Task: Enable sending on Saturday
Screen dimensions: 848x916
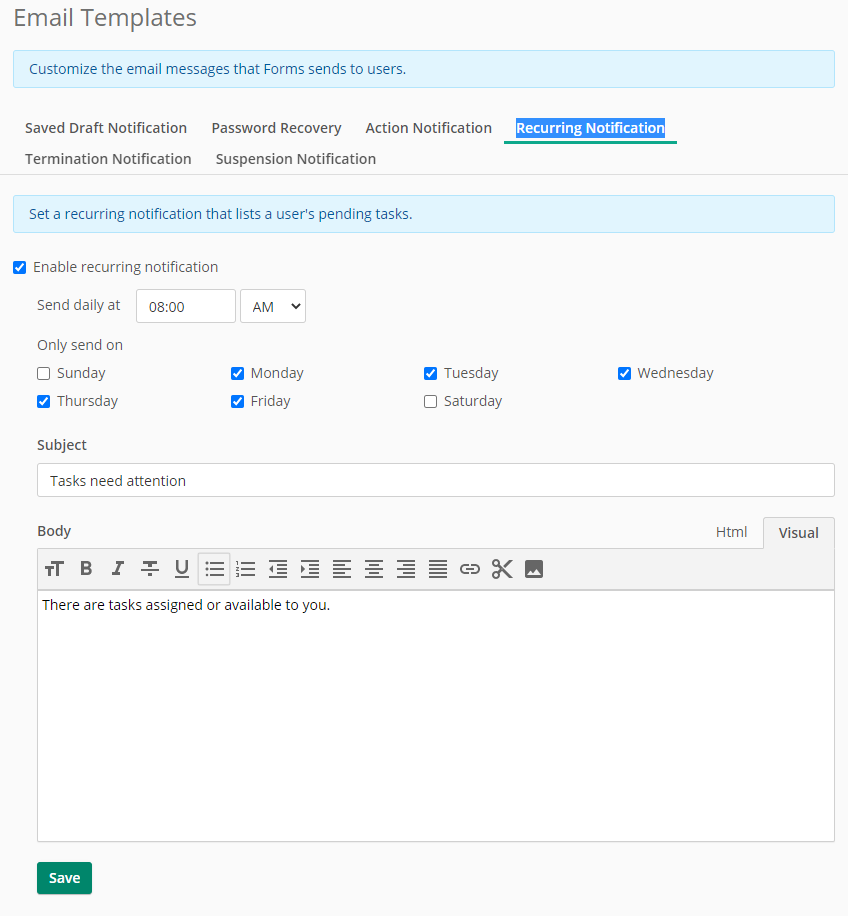Action: point(430,401)
